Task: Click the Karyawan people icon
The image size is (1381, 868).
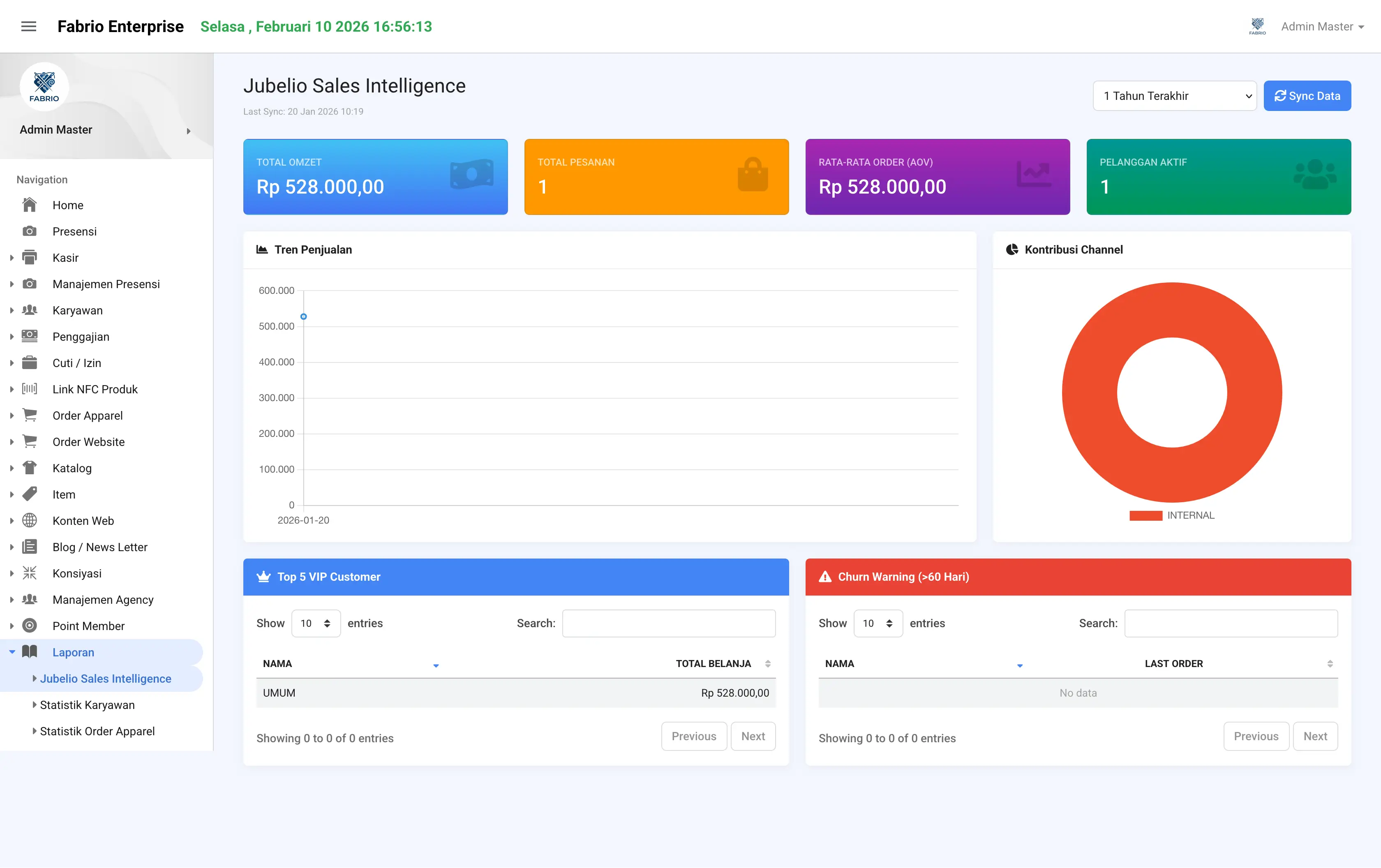Action: 29,310
